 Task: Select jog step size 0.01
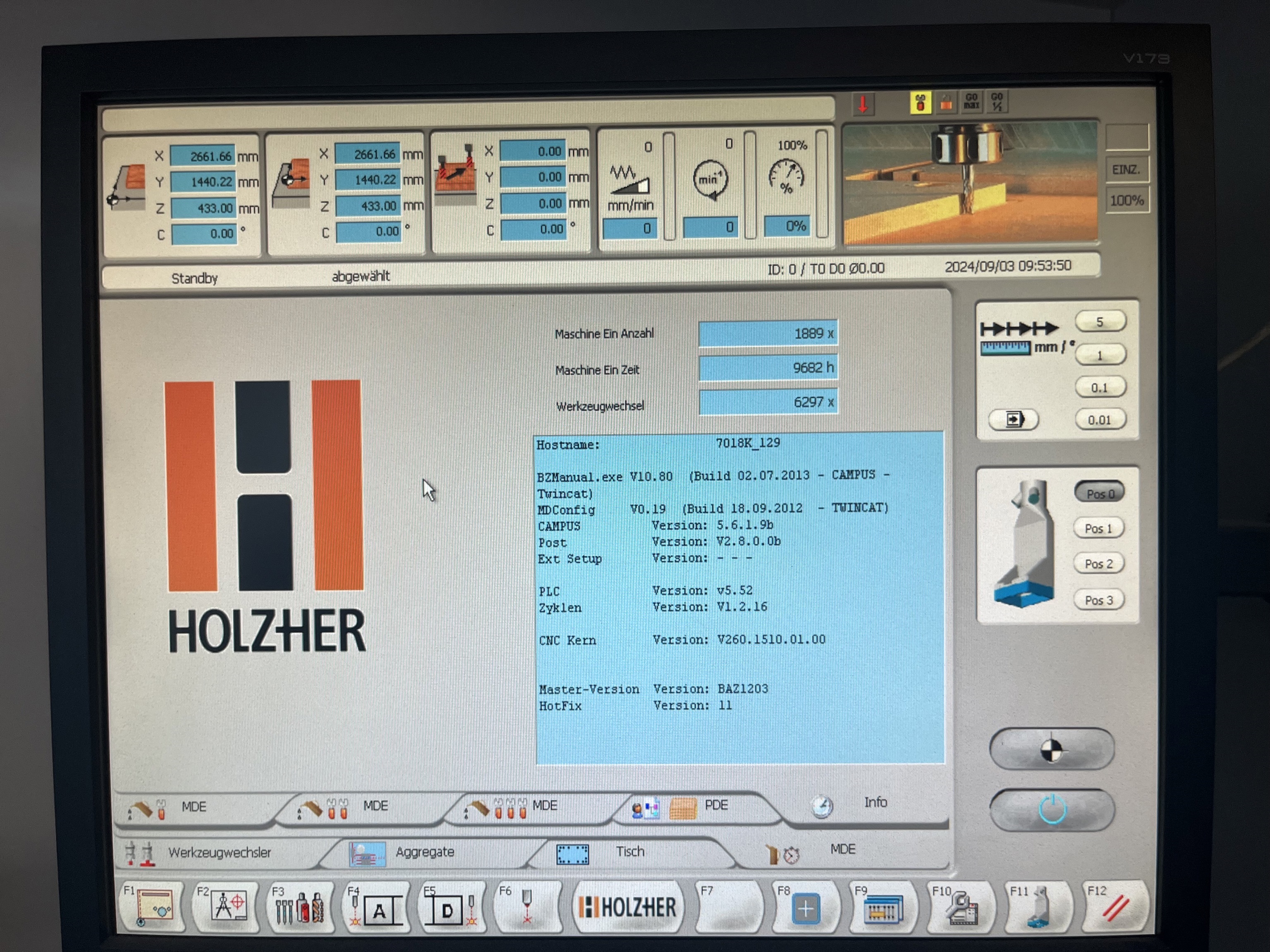tap(1100, 420)
